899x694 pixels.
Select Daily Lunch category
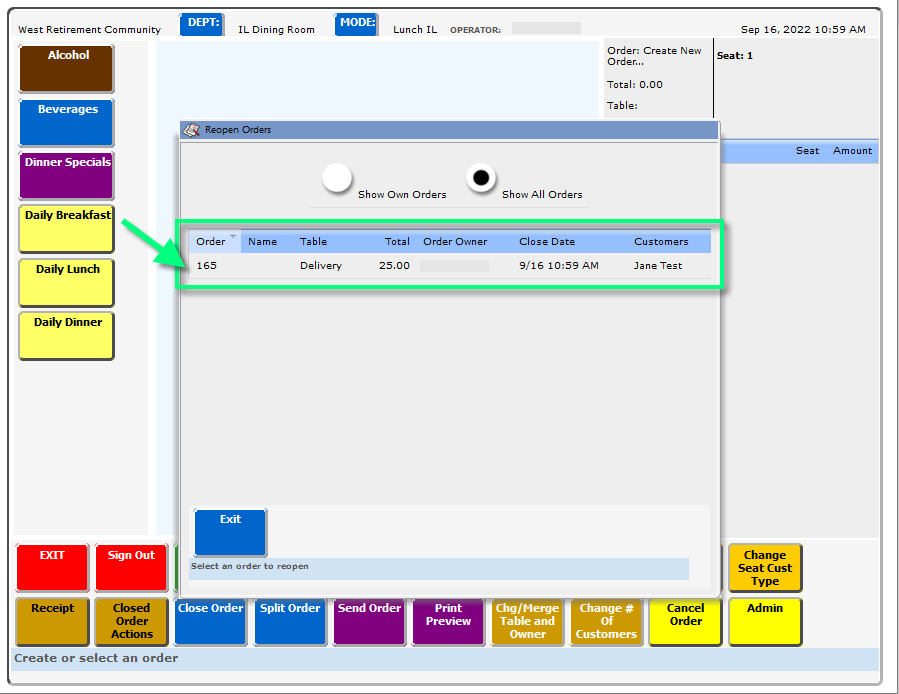pos(67,282)
